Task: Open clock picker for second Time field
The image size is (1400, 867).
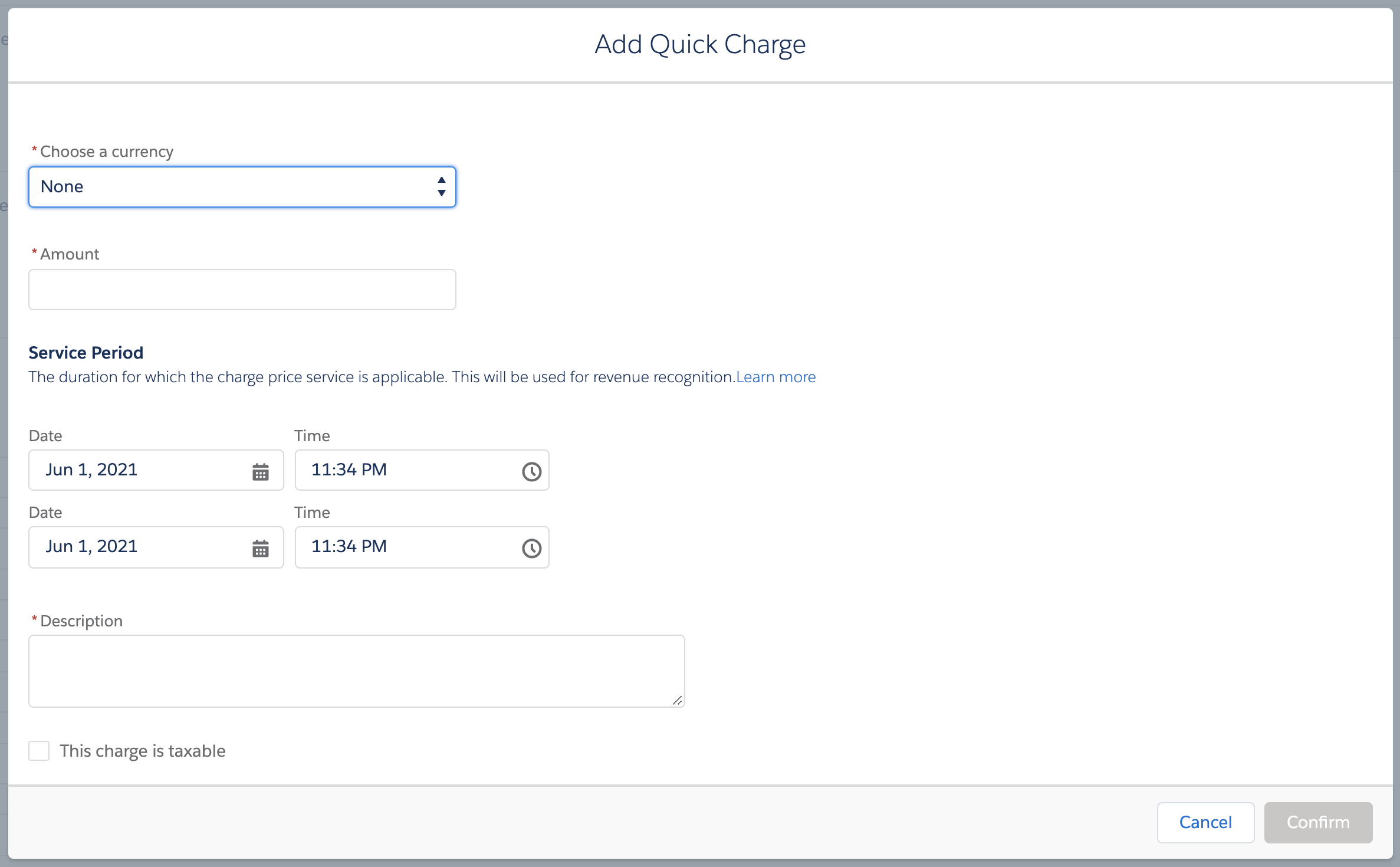Action: click(x=531, y=548)
